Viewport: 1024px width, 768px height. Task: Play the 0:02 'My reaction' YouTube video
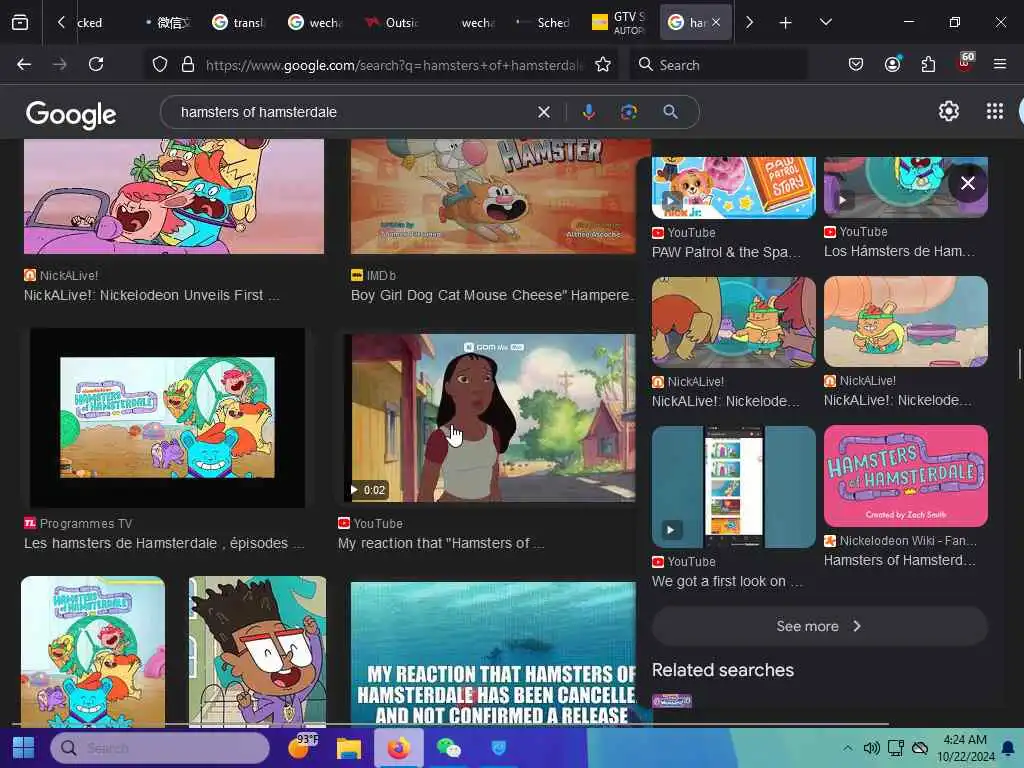tap(490, 418)
